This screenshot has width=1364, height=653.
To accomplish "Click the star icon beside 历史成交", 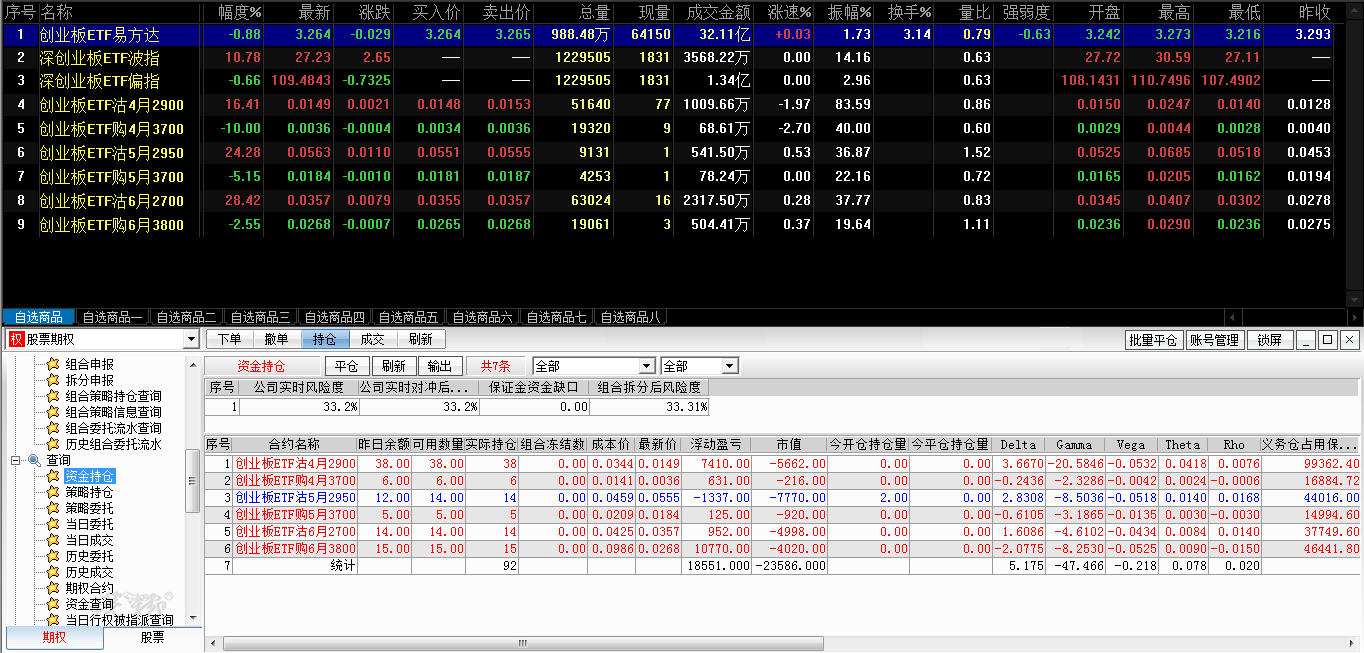I will pyautogui.click(x=53, y=572).
